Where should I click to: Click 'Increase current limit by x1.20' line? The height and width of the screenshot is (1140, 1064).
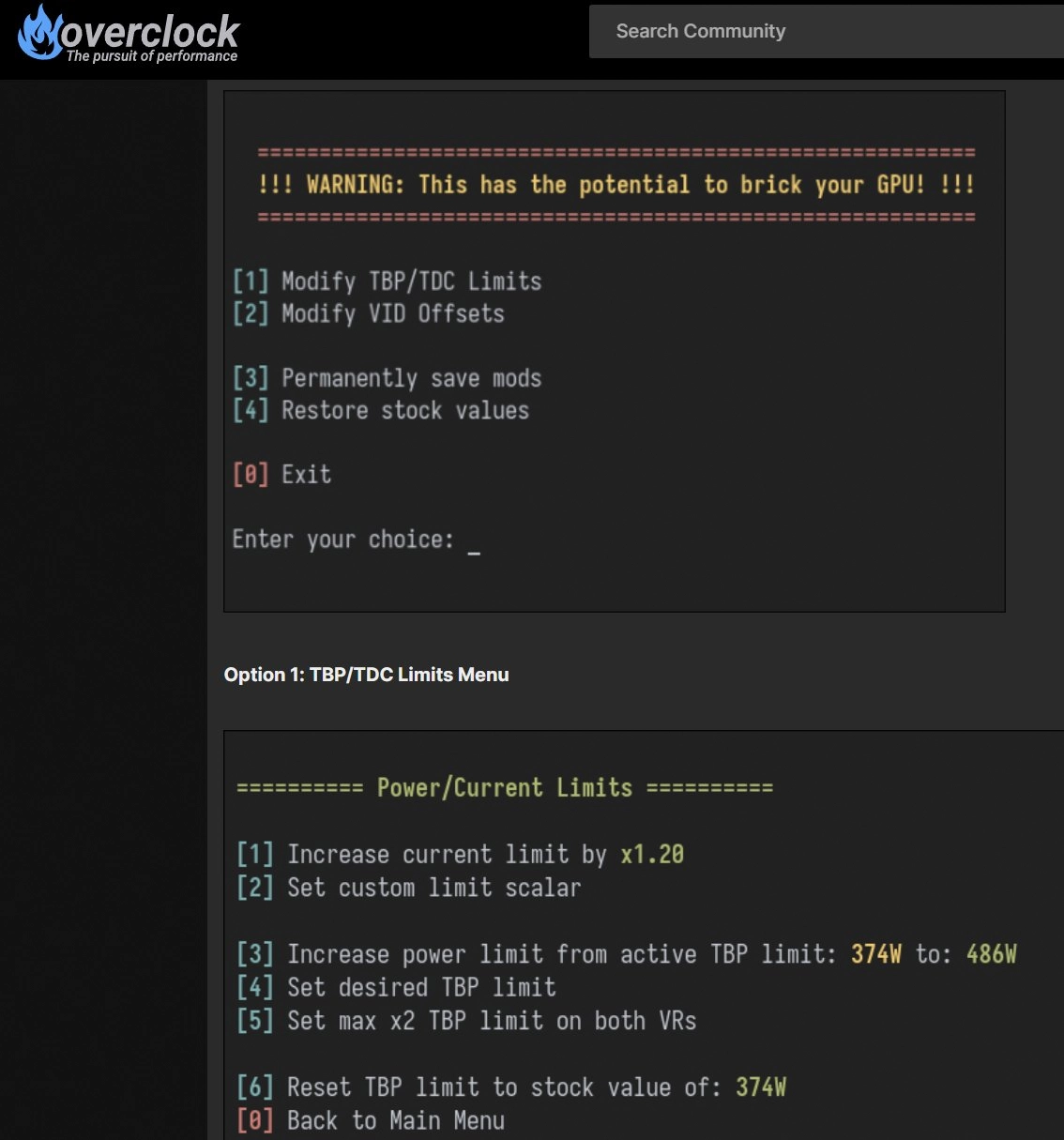pos(460,855)
